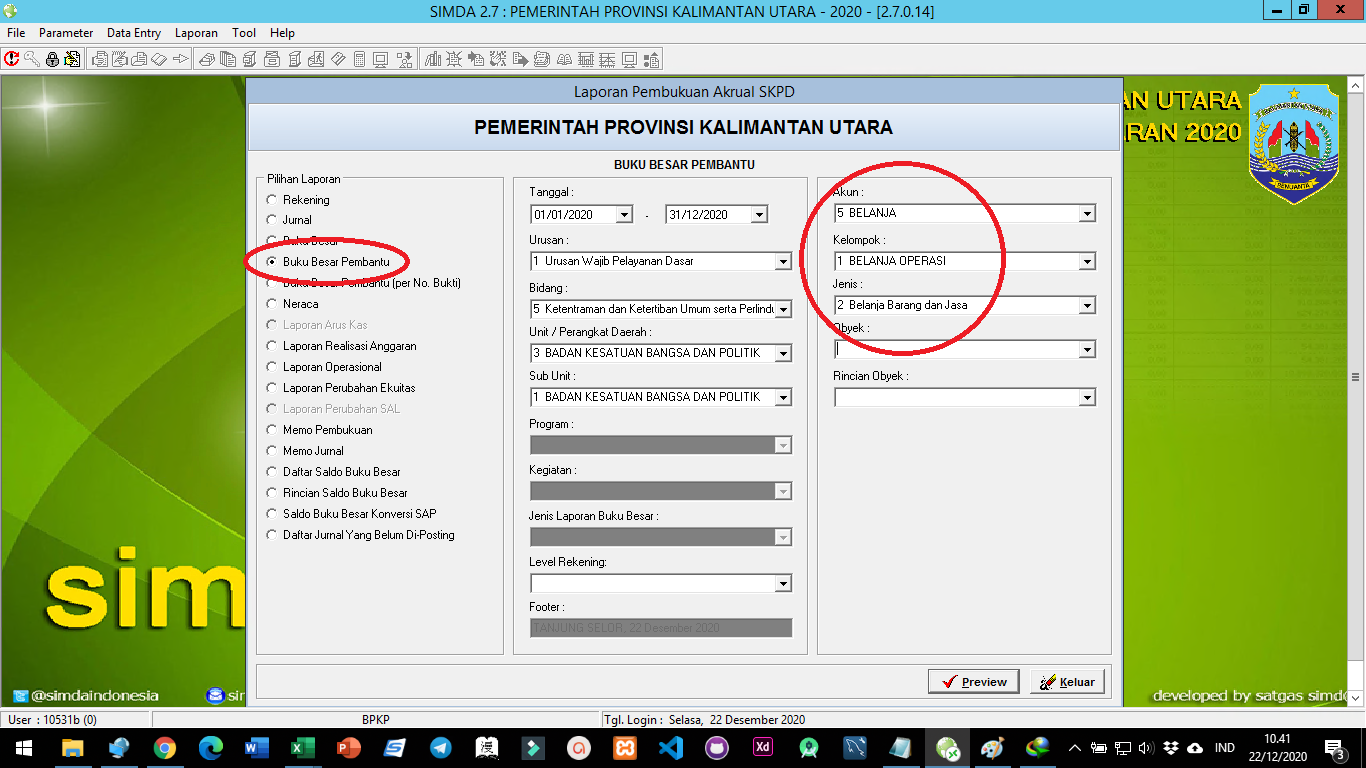The height and width of the screenshot is (768, 1366).
Task: Open the Level Rekening dropdown
Action: [783, 584]
